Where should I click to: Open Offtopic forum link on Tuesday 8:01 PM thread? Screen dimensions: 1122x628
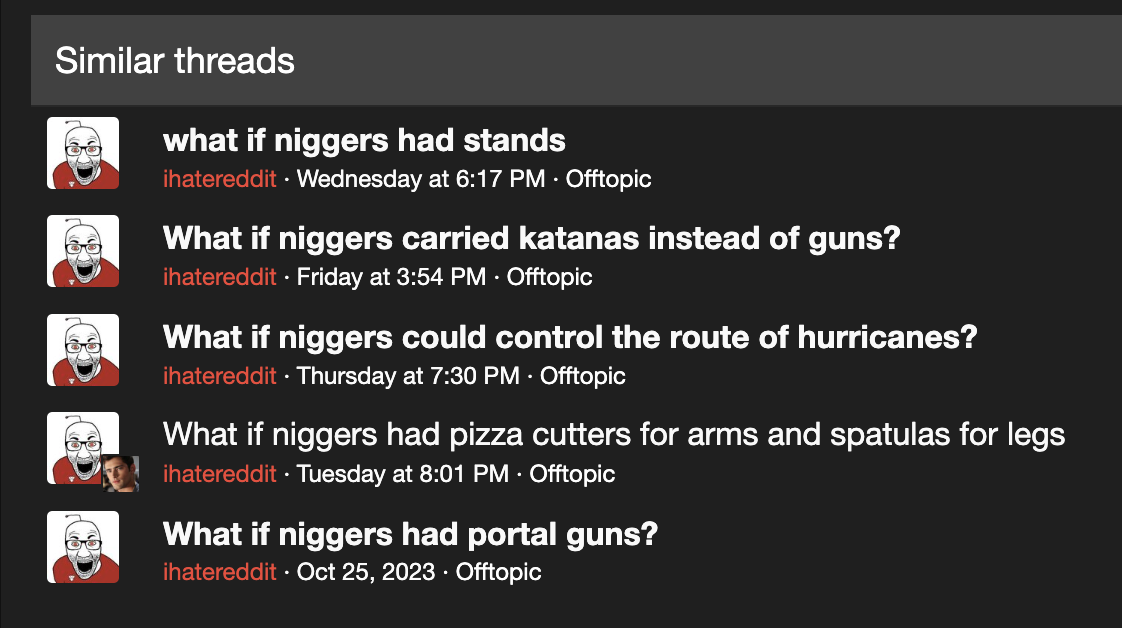pos(572,474)
